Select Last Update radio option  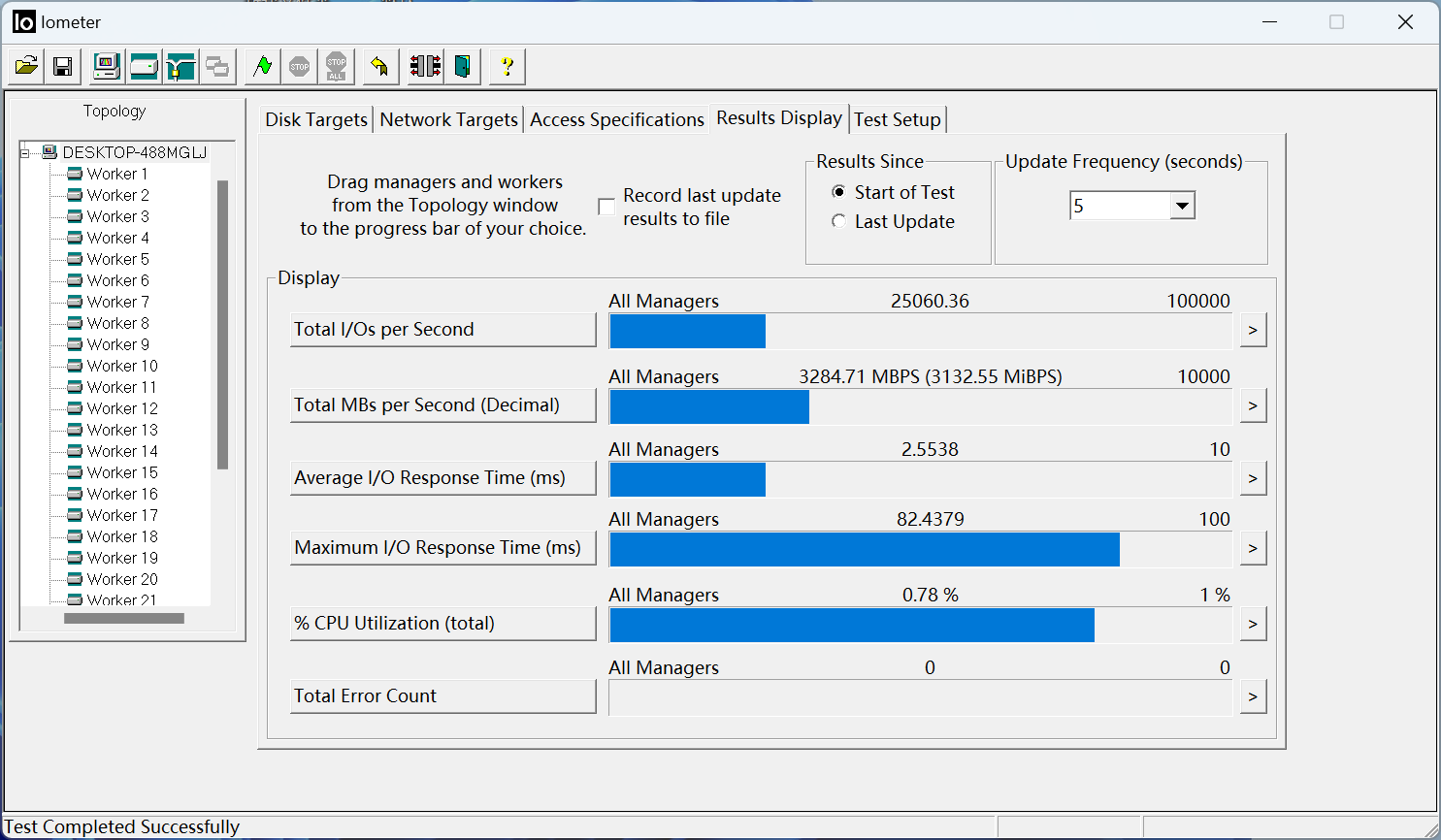pos(838,221)
